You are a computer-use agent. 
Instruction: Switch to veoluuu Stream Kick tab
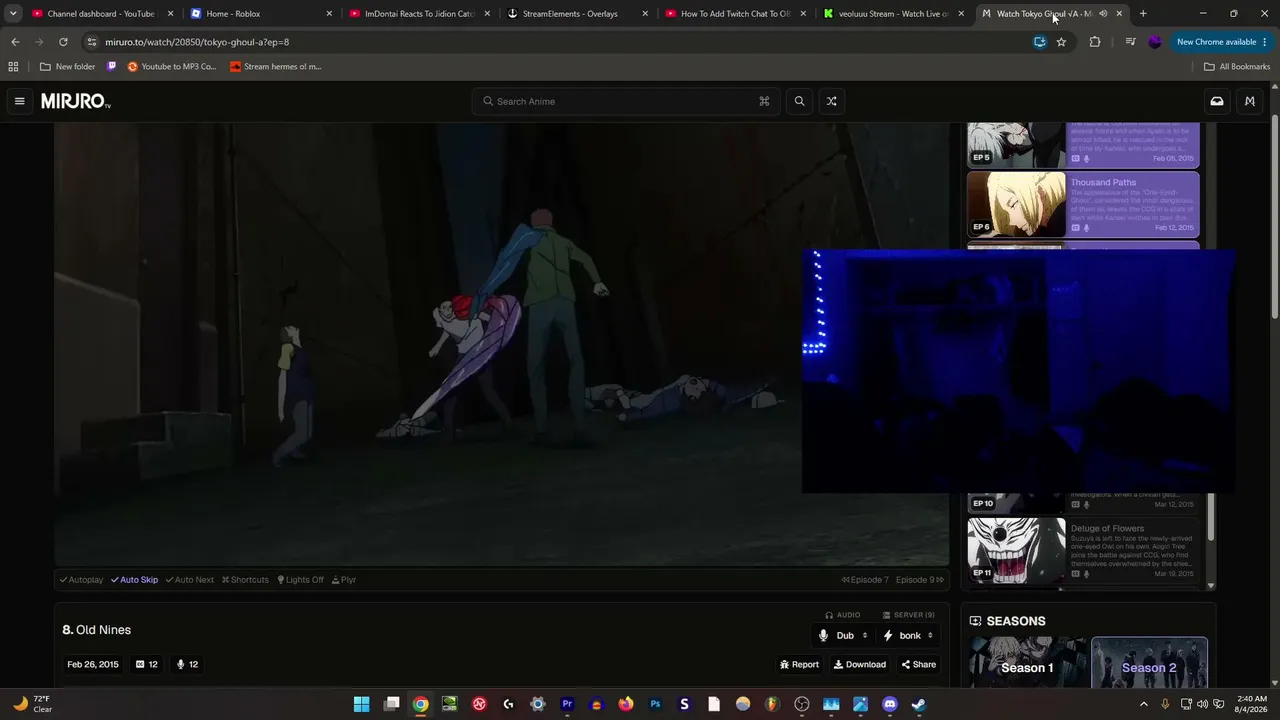(x=894, y=14)
